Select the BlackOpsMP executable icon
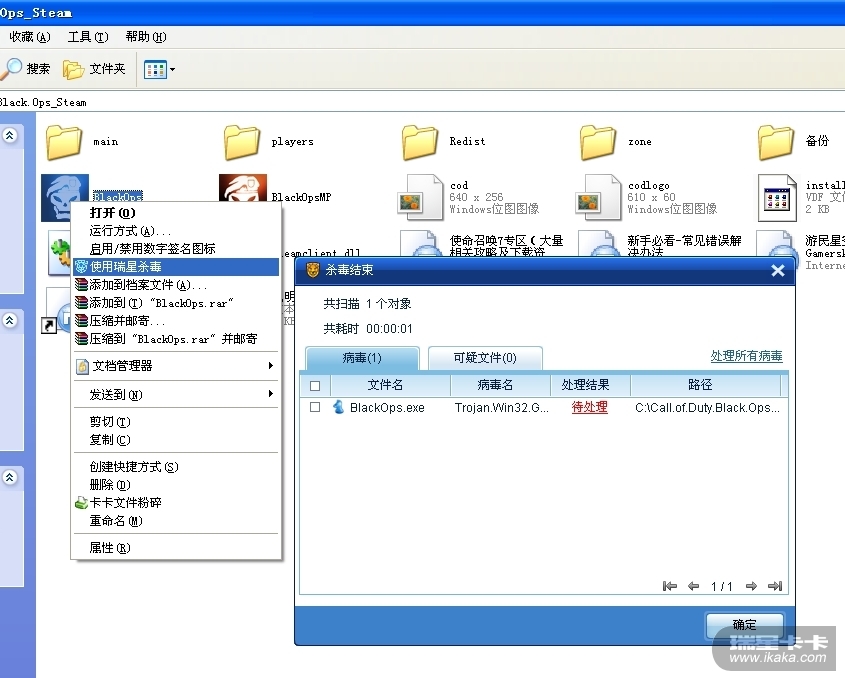 point(243,188)
